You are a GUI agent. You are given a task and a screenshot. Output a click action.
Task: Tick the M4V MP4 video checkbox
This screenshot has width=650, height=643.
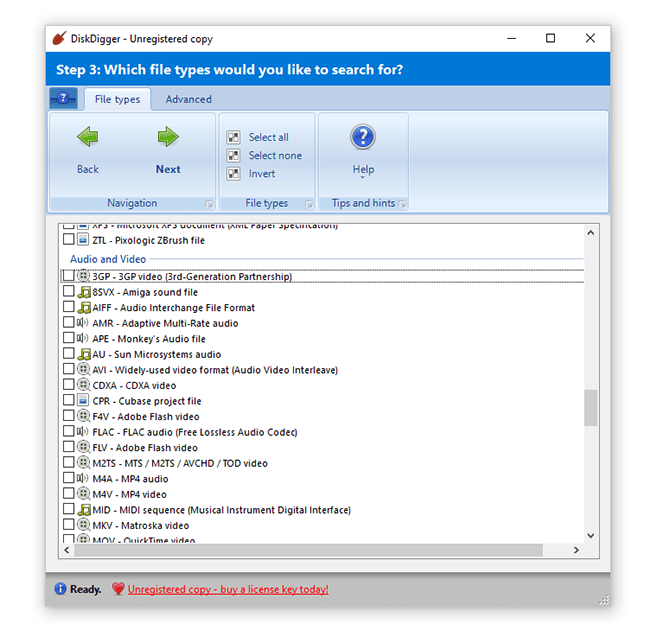(x=69, y=493)
